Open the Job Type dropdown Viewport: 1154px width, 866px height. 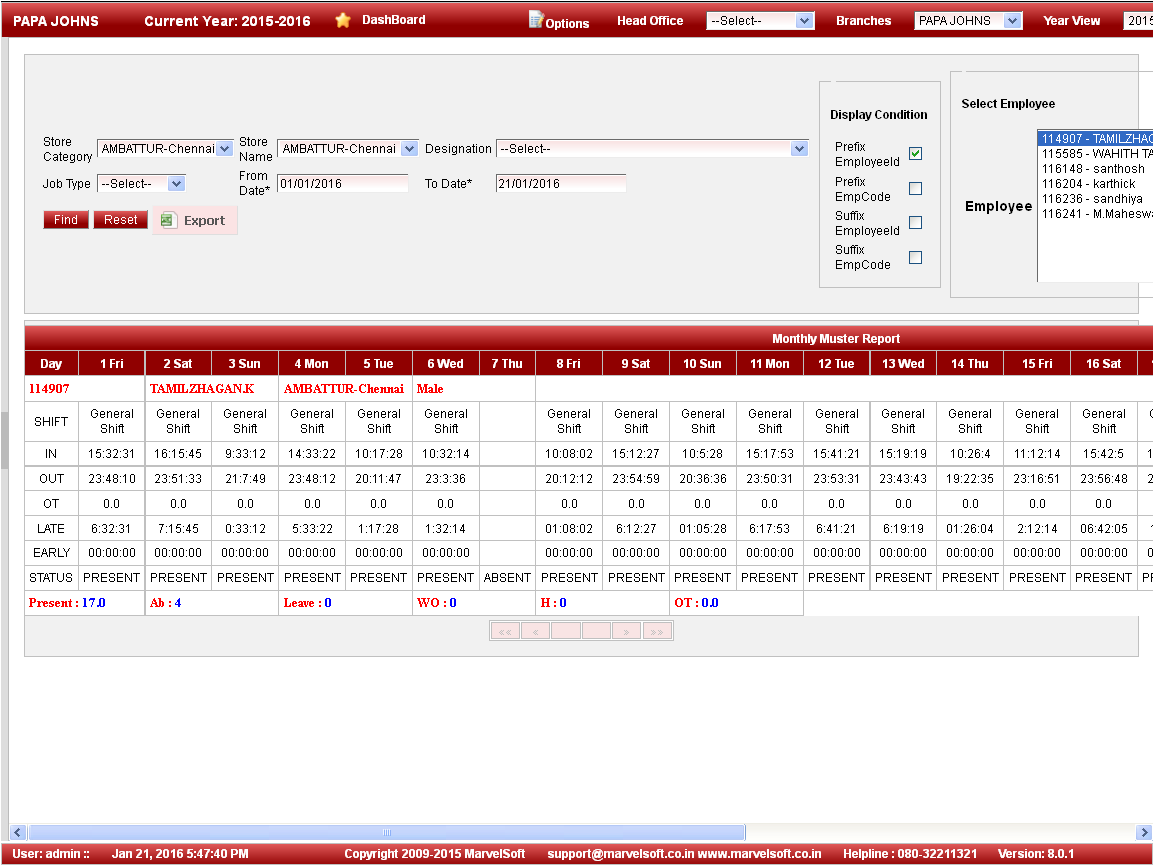pos(176,184)
